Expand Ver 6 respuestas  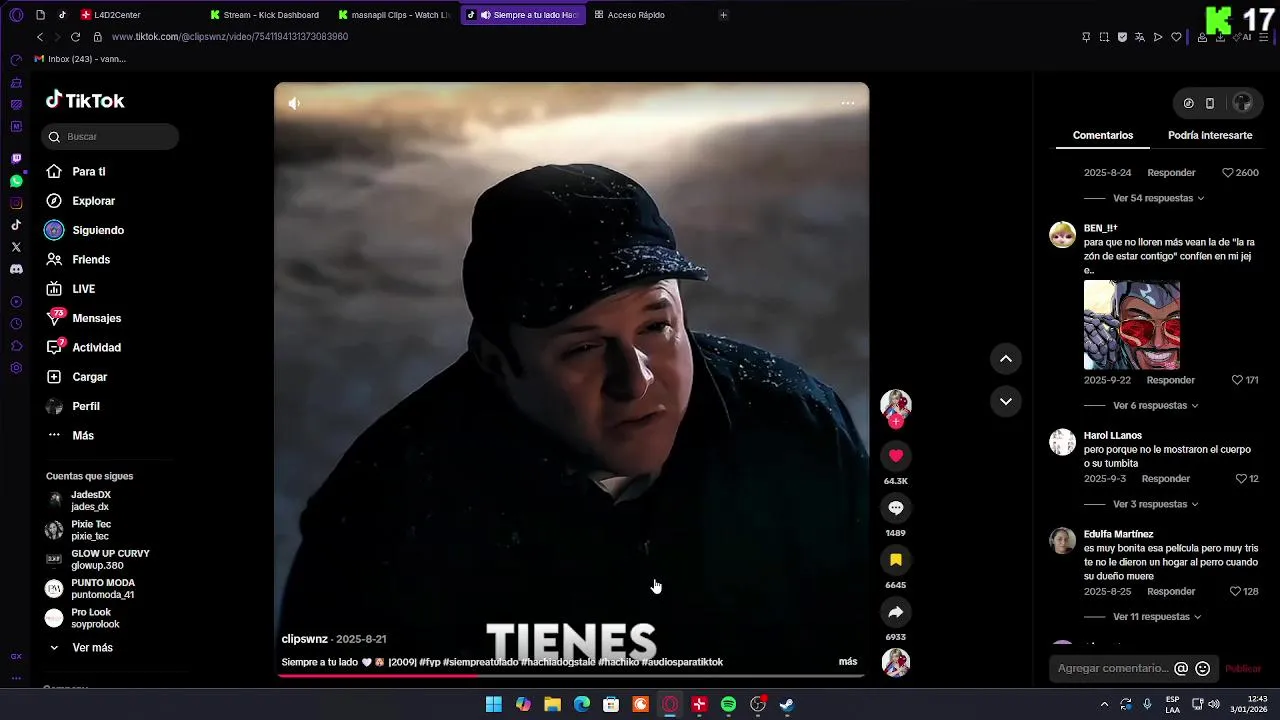1155,406
